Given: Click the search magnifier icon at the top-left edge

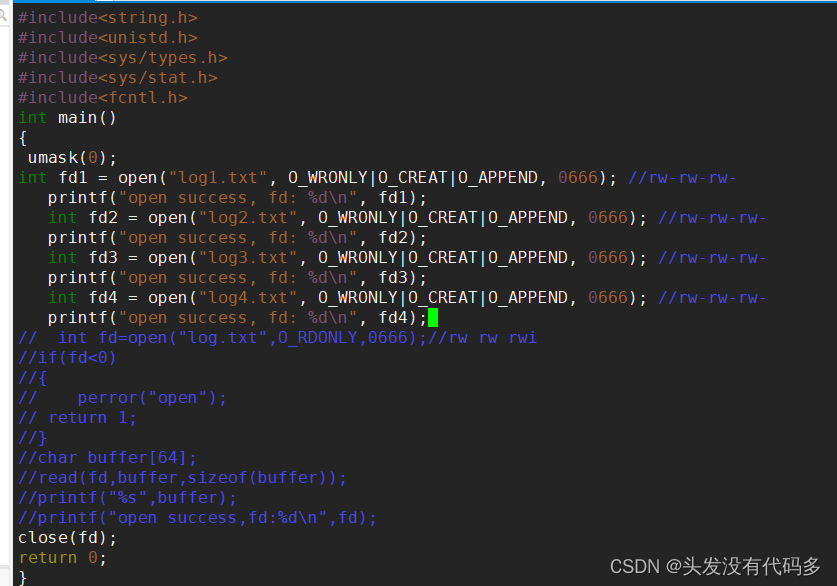Looking at the screenshot, I should click(x=3, y=14).
